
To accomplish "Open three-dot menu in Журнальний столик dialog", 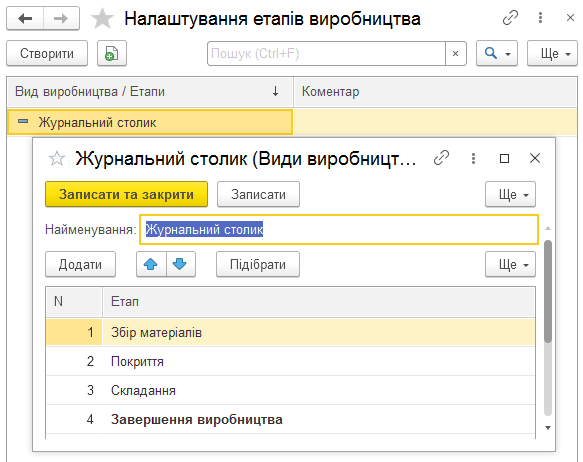I will (x=473, y=158).
